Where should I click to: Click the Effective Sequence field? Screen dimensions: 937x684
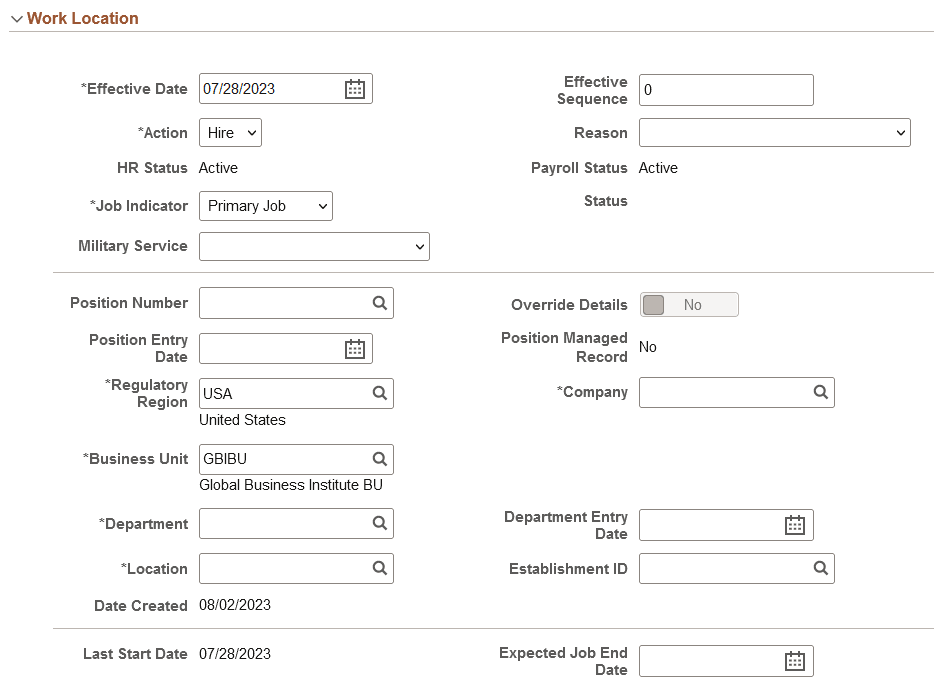point(726,90)
